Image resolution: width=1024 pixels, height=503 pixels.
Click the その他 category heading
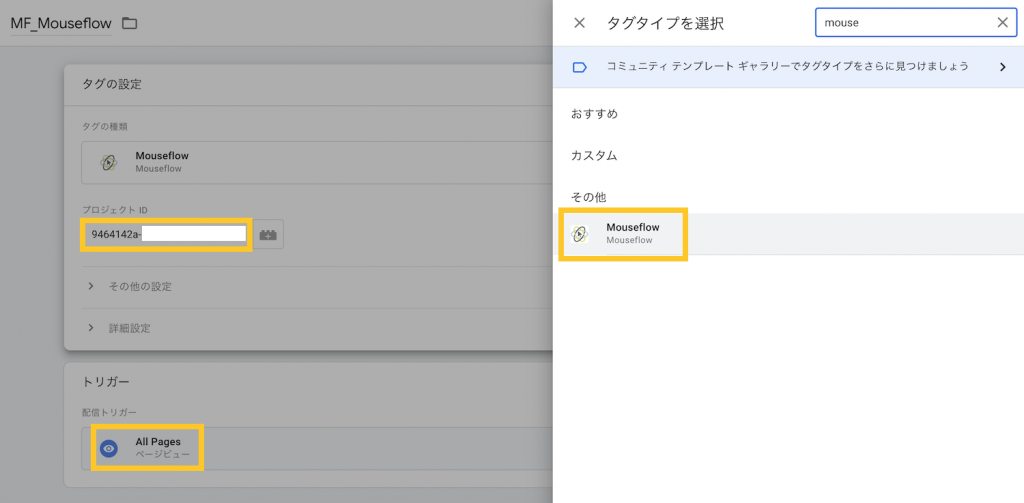click(590, 197)
